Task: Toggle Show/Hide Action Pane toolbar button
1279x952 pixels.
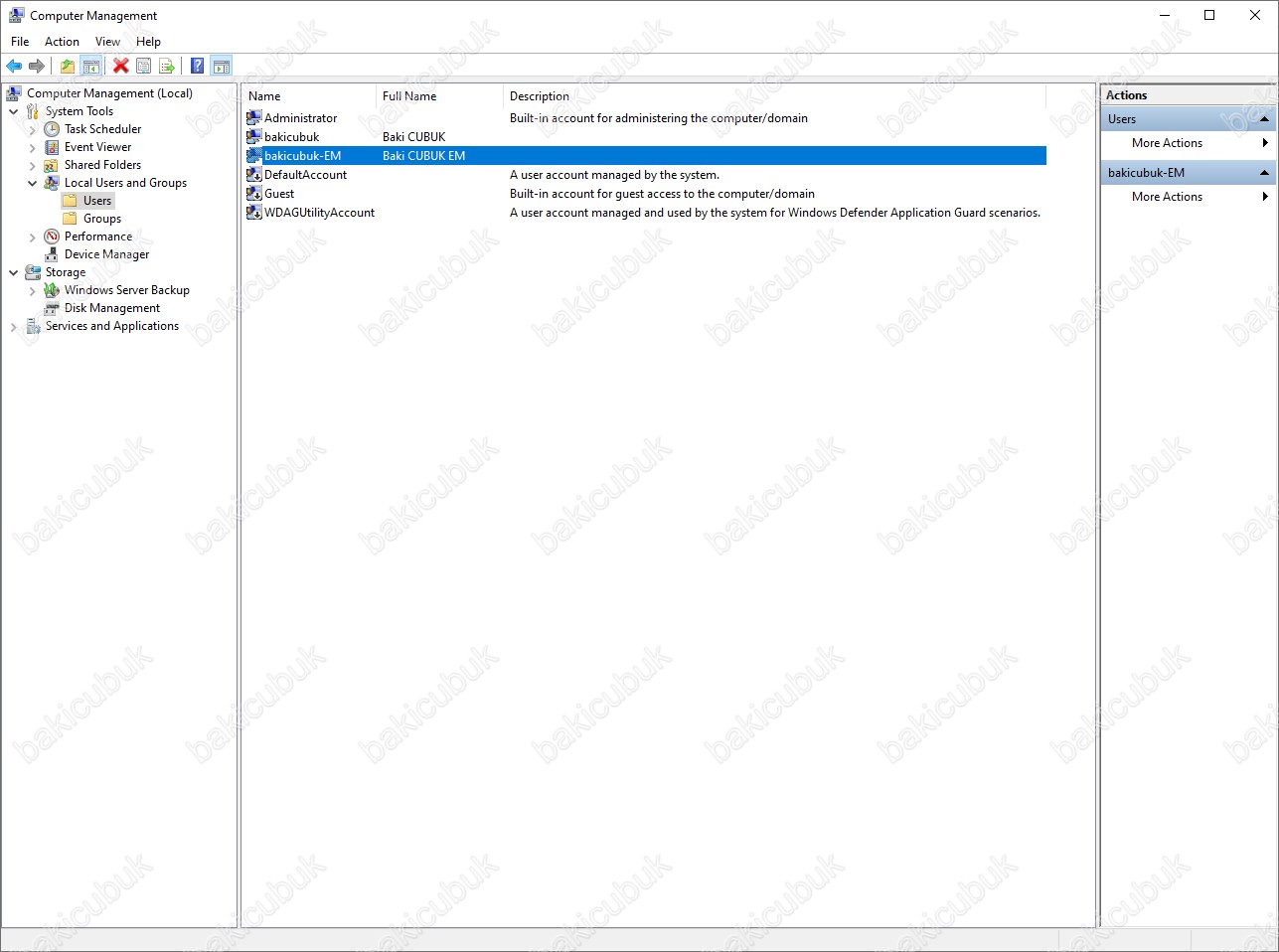Action: pyautogui.click(x=222, y=67)
